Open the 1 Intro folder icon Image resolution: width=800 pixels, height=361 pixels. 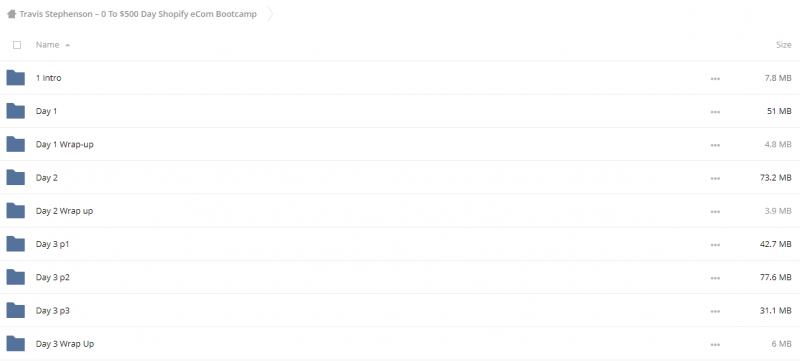click(16, 78)
